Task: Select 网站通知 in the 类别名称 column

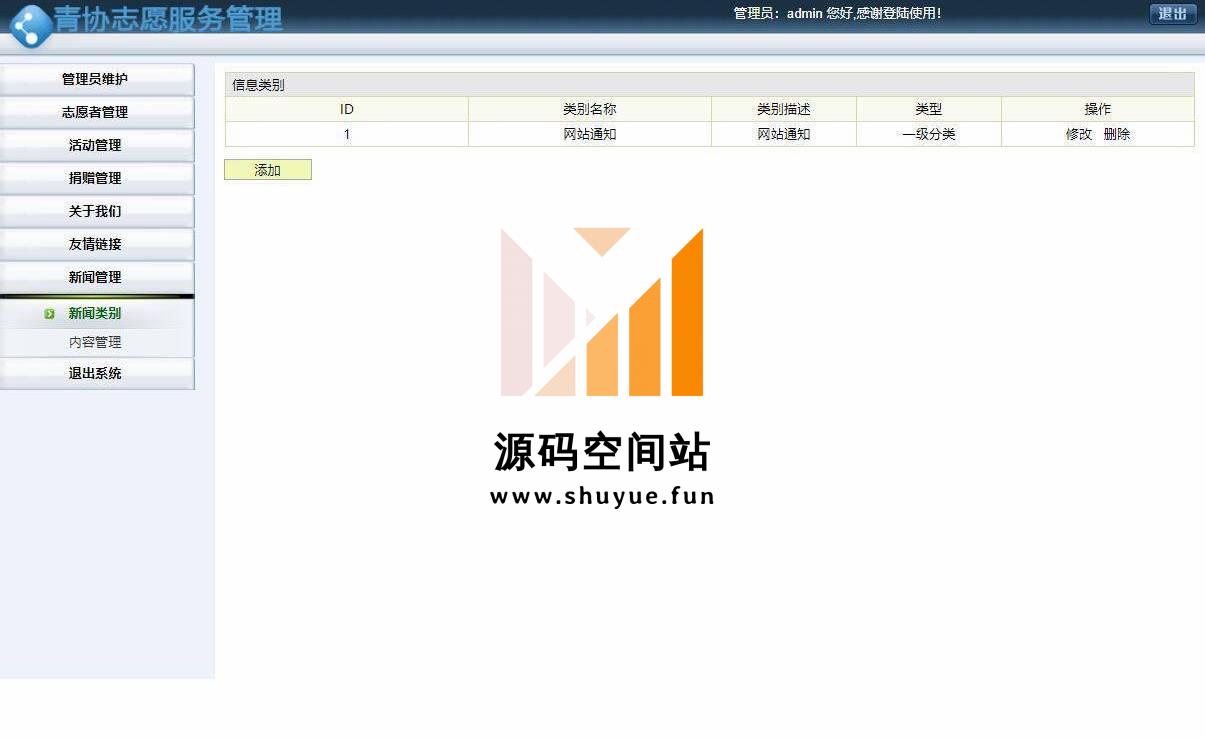Action: 590,134
